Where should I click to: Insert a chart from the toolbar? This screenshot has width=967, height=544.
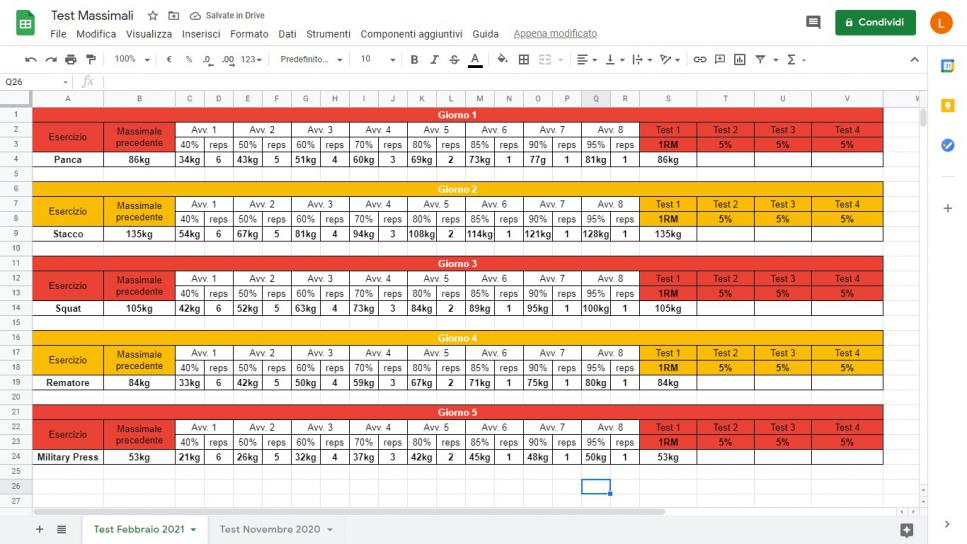click(740, 60)
